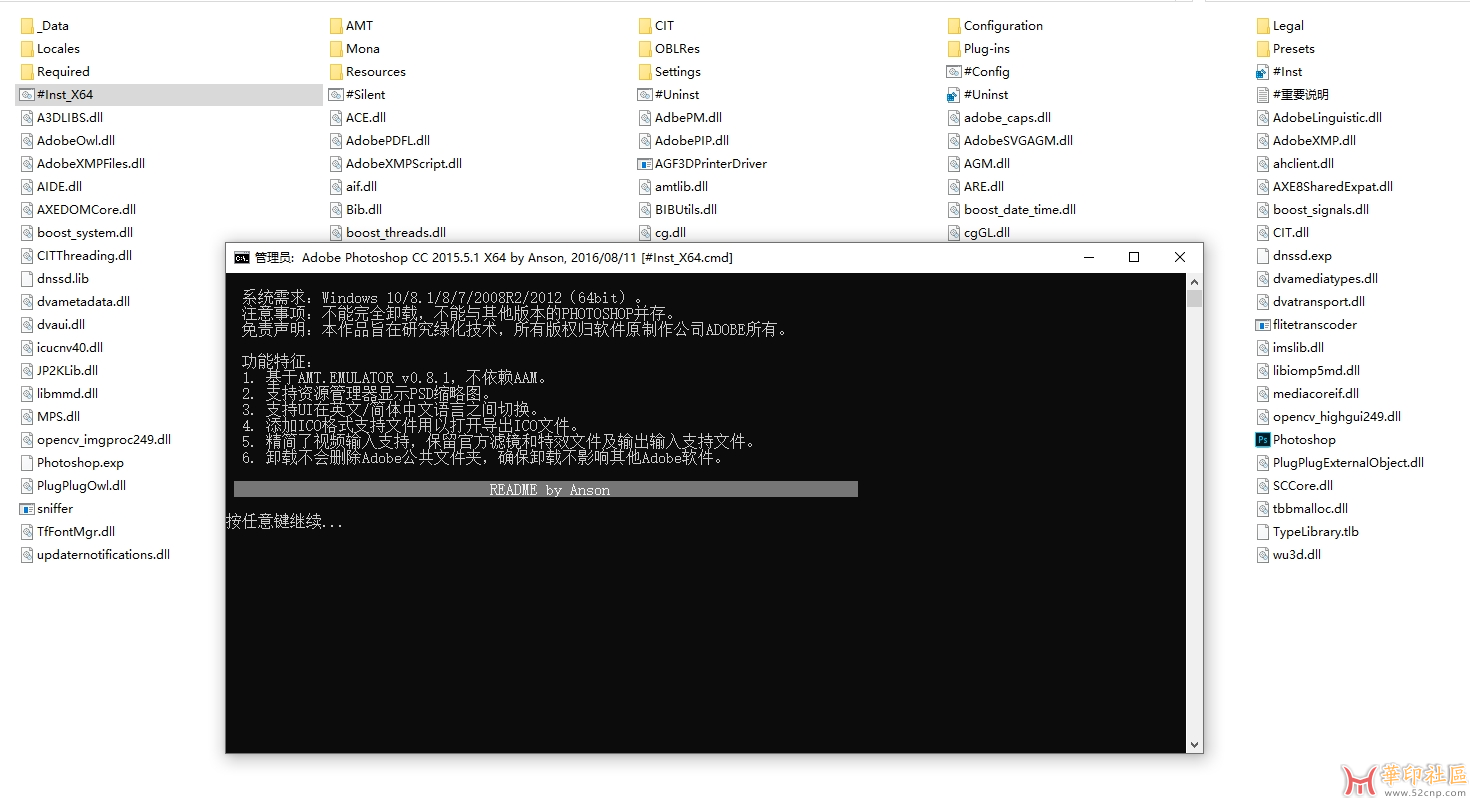Select the #Silent script file icon
The image size is (1470, 800).
[336, 95]
